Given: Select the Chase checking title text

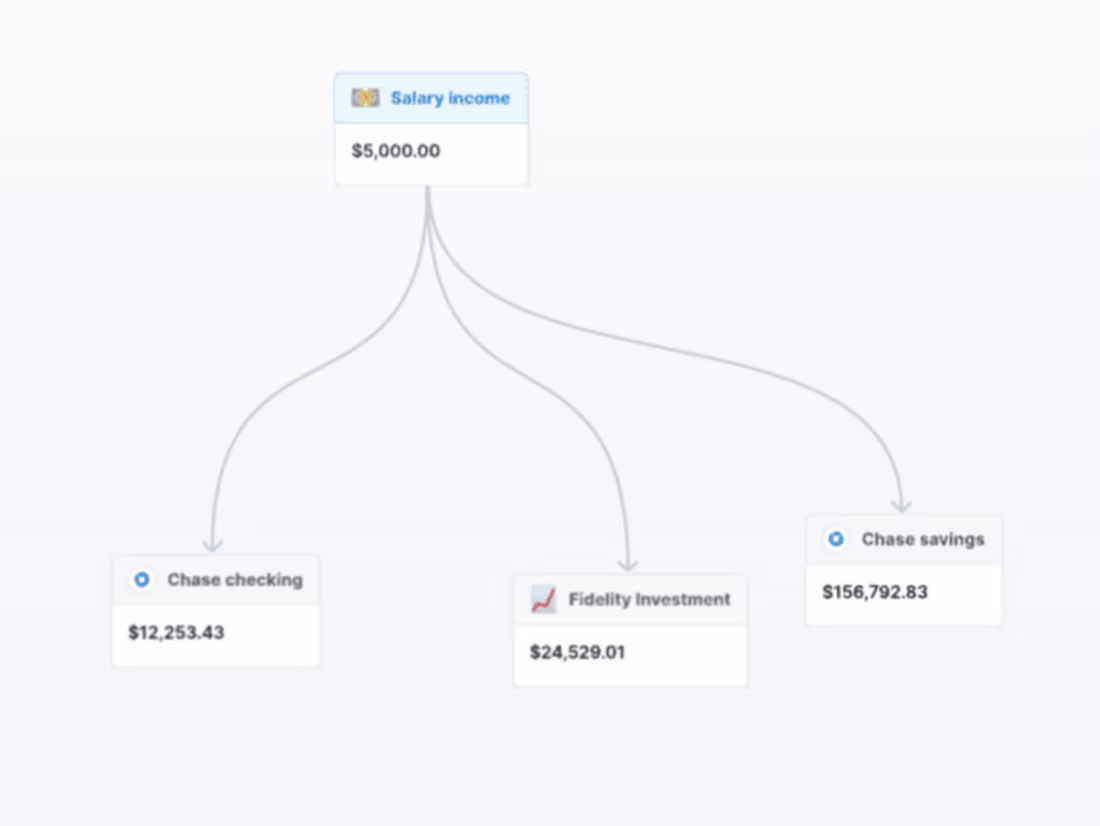Looking at the screenshot, I should pos(235,580).
